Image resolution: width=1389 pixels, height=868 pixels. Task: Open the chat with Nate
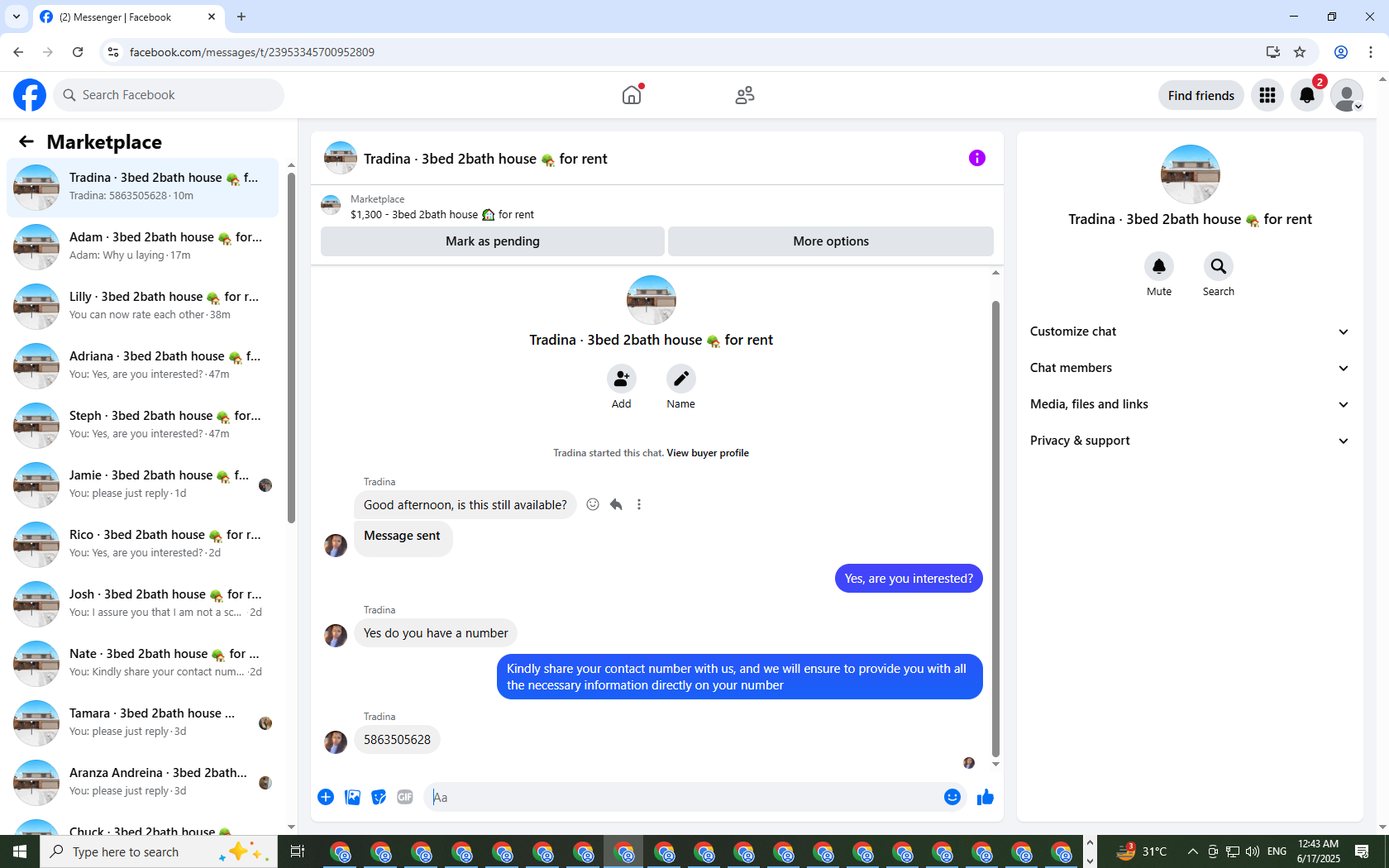[x=142, y=663]
